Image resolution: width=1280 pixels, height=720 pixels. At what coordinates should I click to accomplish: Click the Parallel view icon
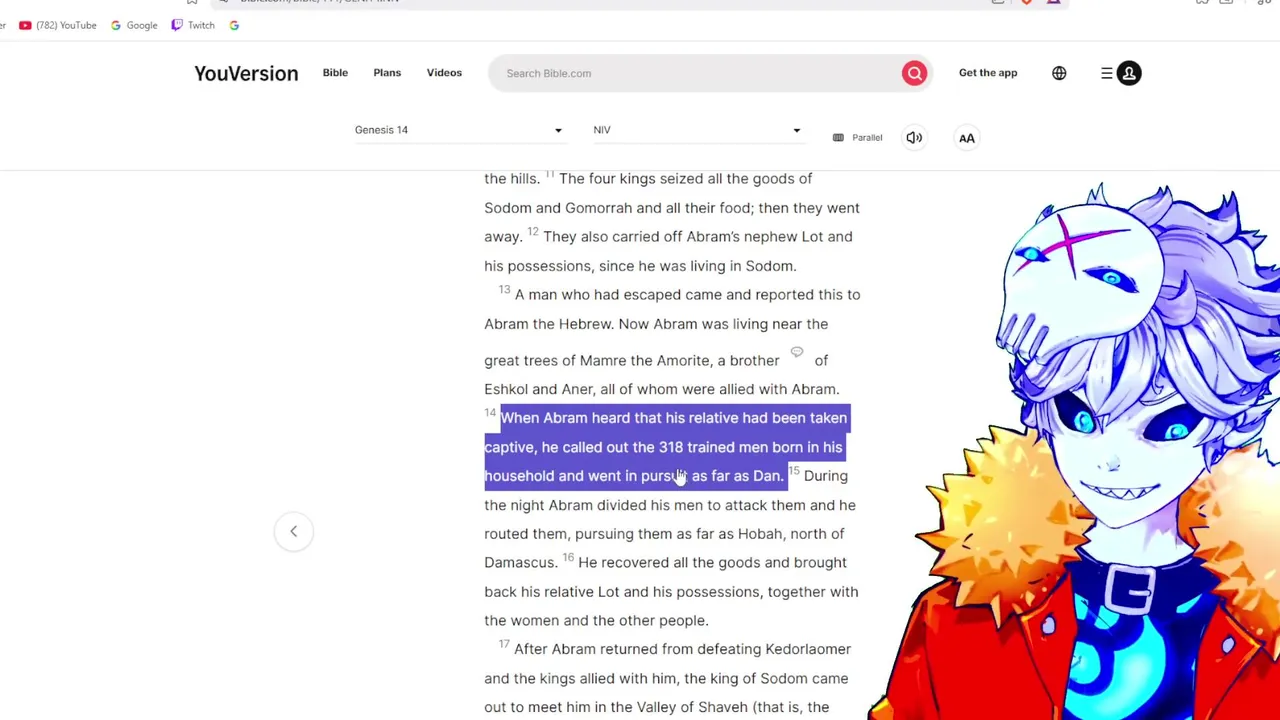(838, 138)
